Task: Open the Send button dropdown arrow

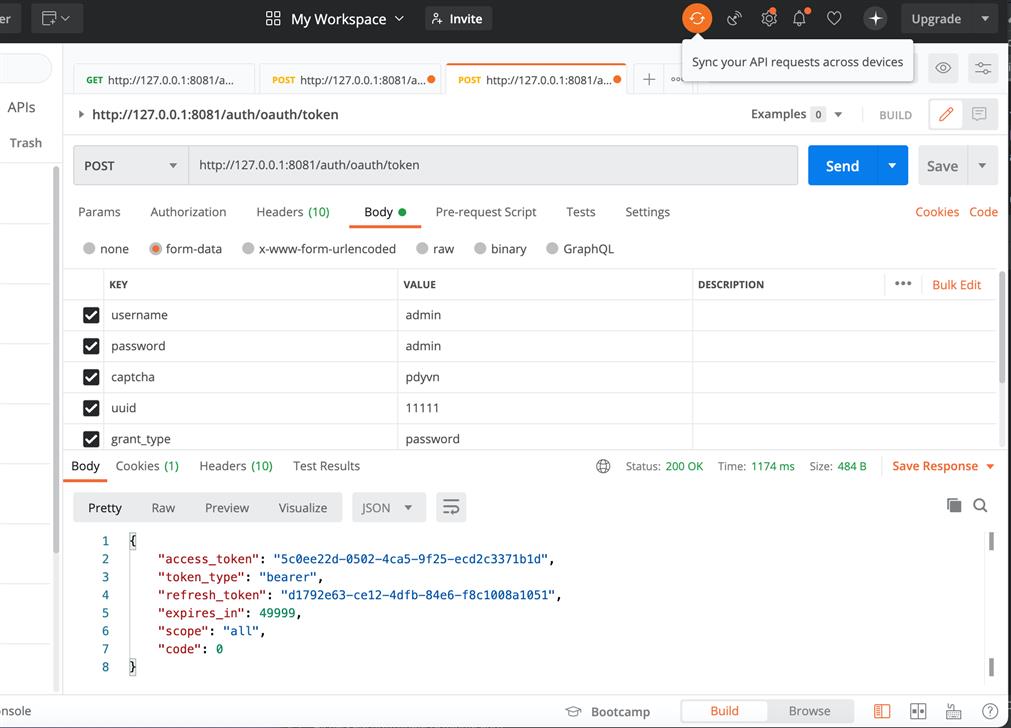Action: 892,166
